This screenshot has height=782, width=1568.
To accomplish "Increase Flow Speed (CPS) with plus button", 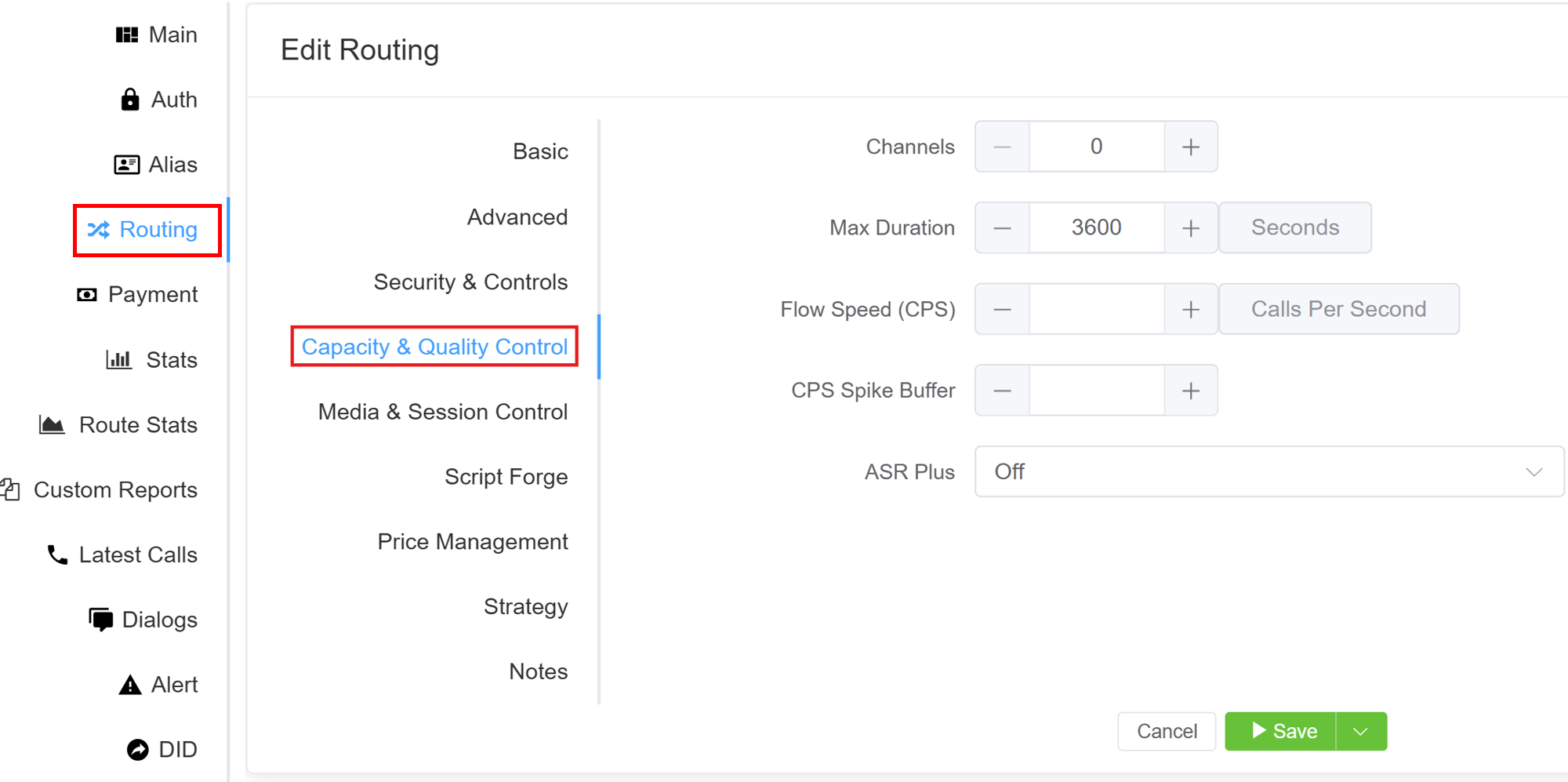I will (1190, 310).
